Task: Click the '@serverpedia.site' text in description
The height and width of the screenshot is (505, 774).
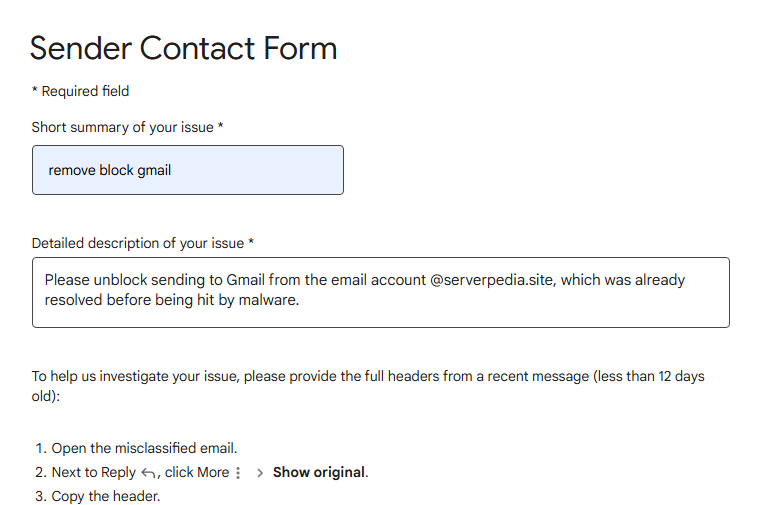Action: tap(491, 280)
